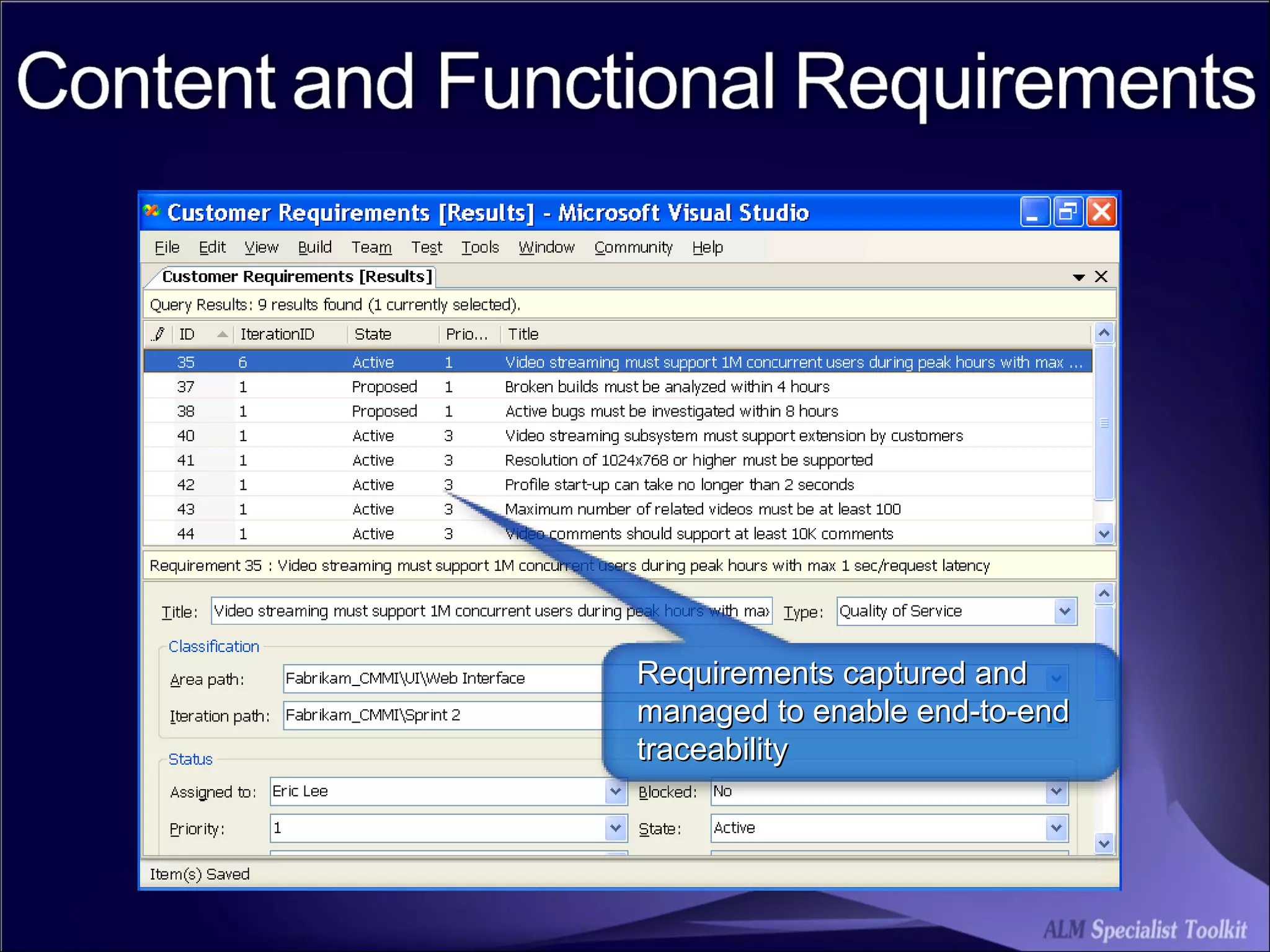Click the Visual Studio app icon in title bar
This screenshot has height=952, width=1270.
(151, 211)
